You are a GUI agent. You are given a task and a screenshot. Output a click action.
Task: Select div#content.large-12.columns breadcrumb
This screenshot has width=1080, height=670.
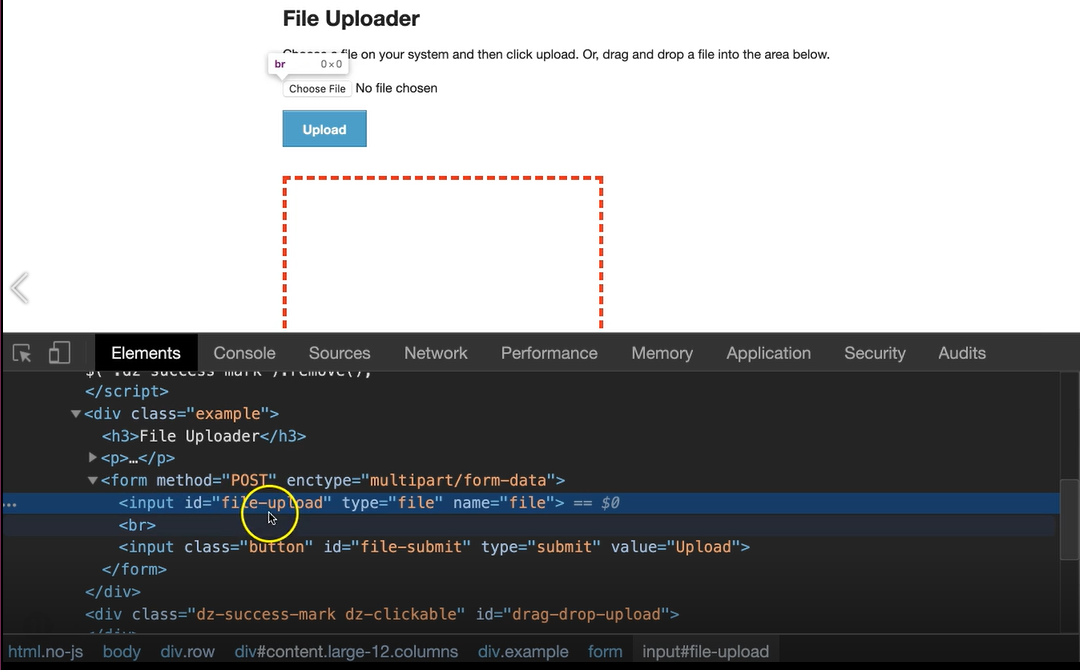[346, 652]
